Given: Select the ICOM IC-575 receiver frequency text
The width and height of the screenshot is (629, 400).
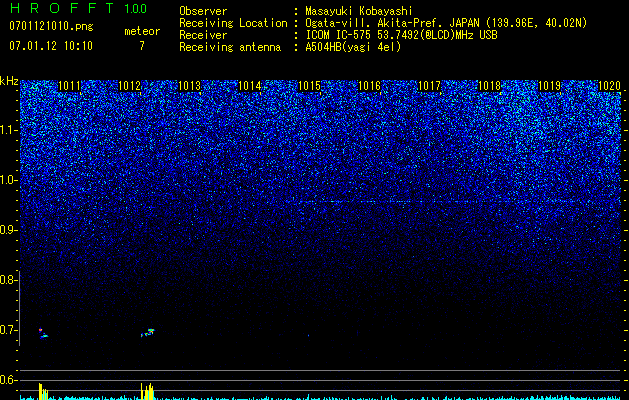Looking at the screenshot, I should (401, 35).
